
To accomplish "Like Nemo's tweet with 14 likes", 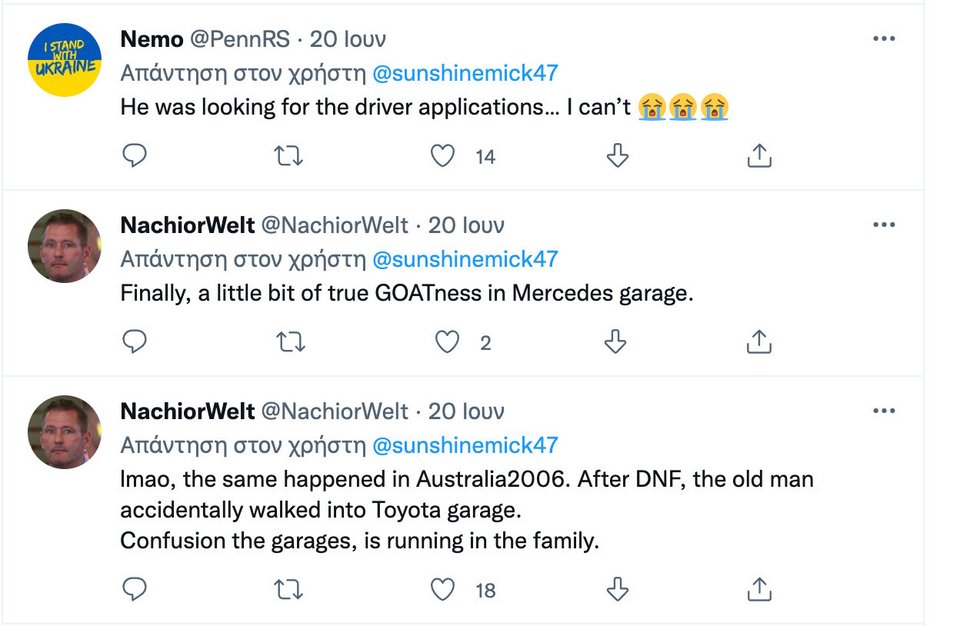I will 443,155.
